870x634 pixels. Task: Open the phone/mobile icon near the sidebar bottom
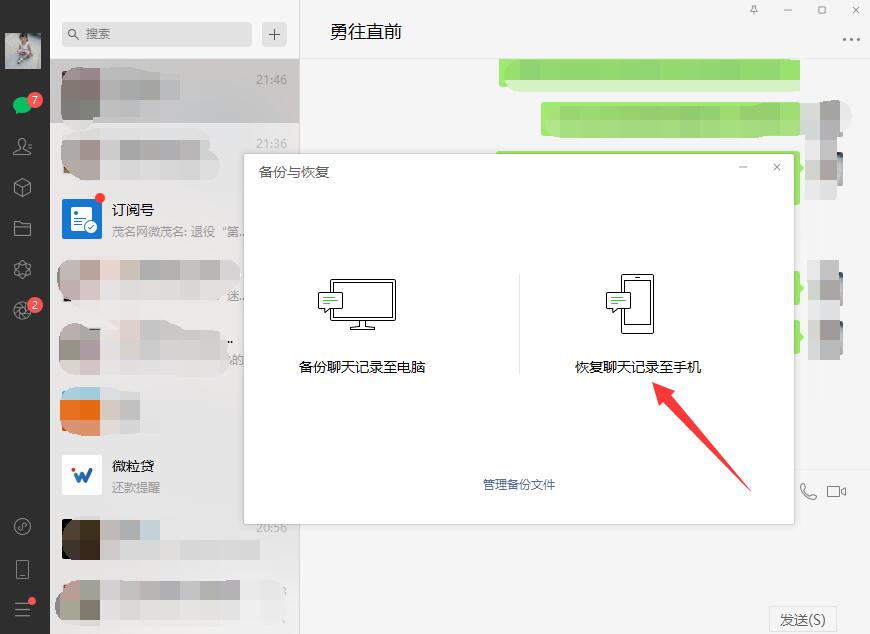[23, 567]
